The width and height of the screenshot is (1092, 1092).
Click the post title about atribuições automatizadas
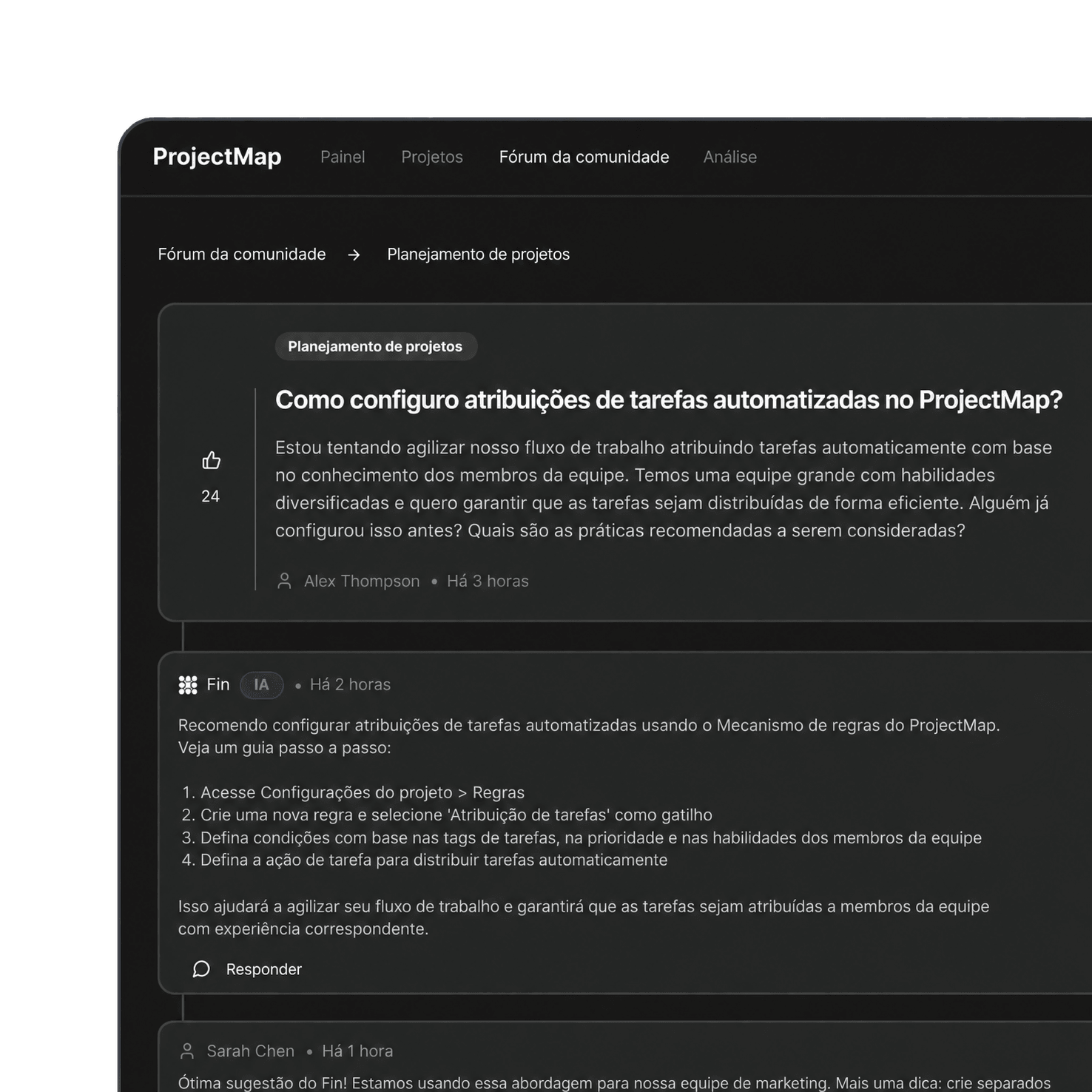(669, 400)
